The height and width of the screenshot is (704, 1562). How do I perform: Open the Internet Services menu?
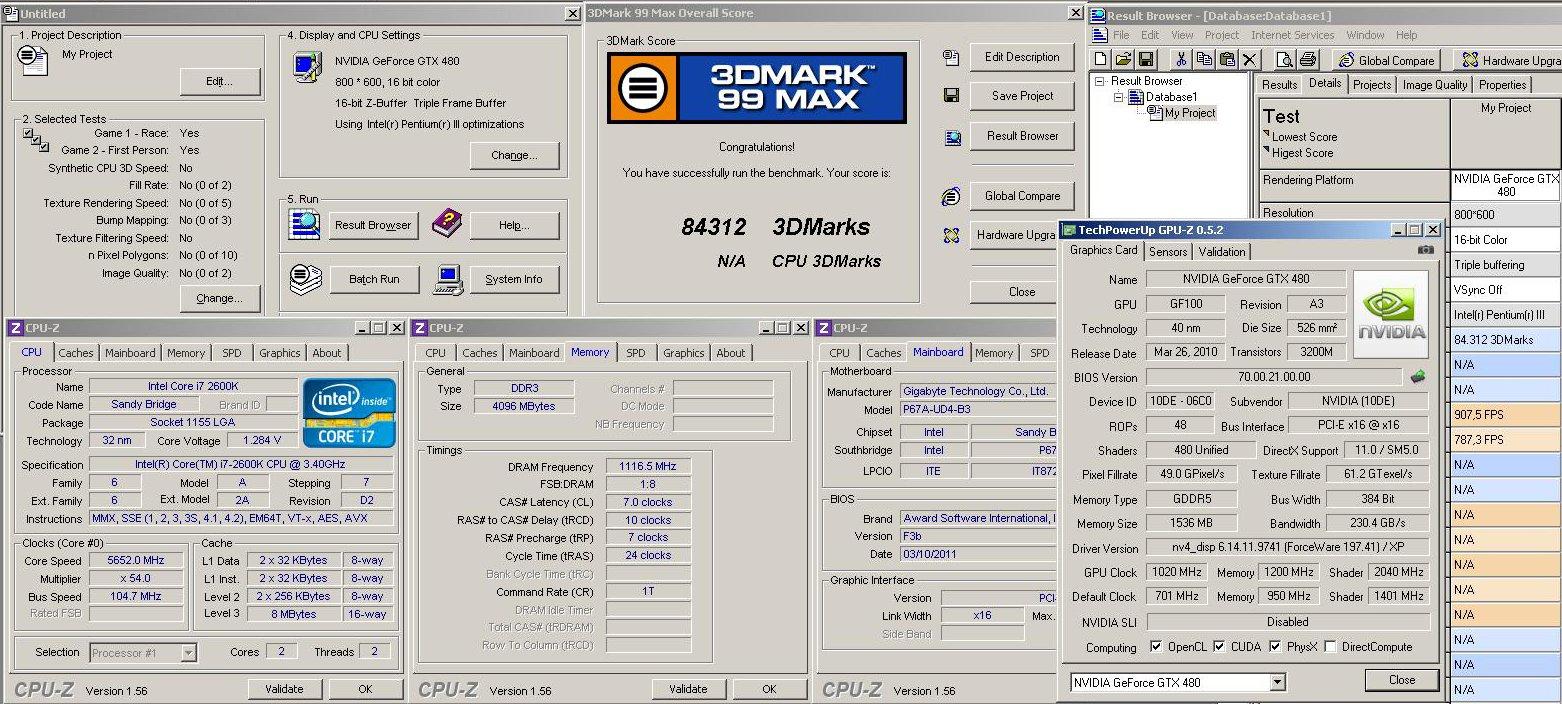pos(1293,35)
